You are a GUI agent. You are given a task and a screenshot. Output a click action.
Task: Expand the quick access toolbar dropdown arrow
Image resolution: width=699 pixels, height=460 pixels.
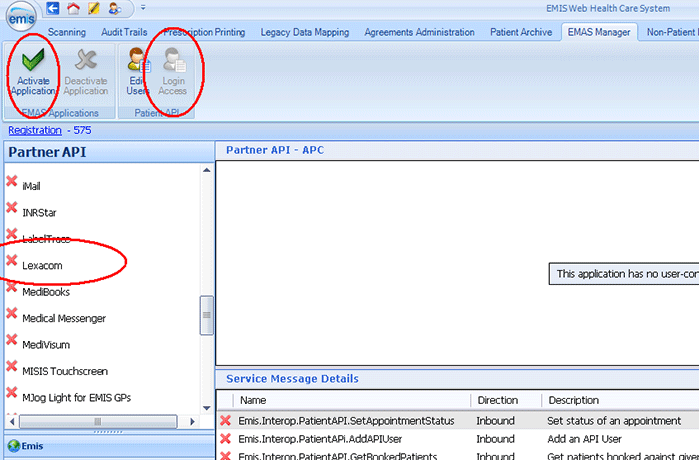(x=143, y=8)
